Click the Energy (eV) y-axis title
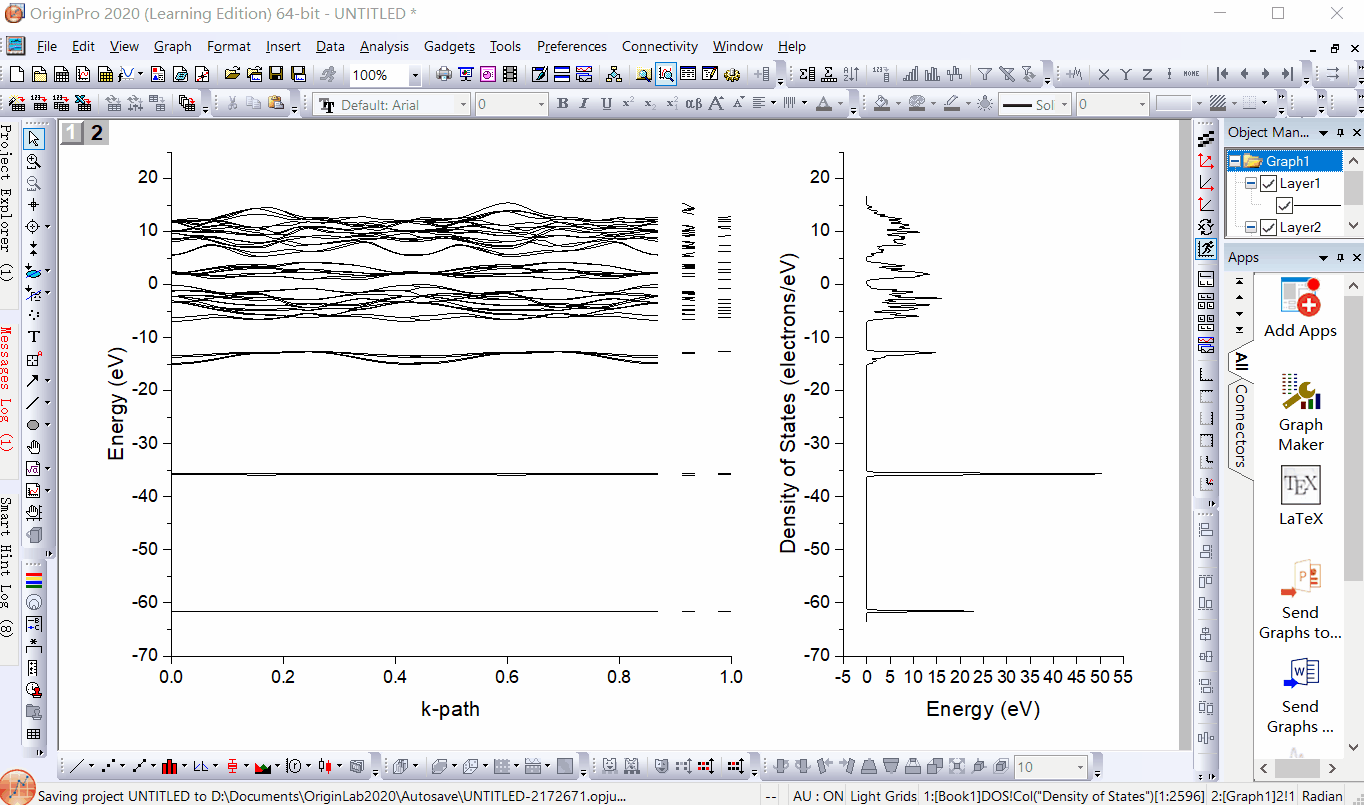Screen dimensions: 1364x805 point(117,404)
